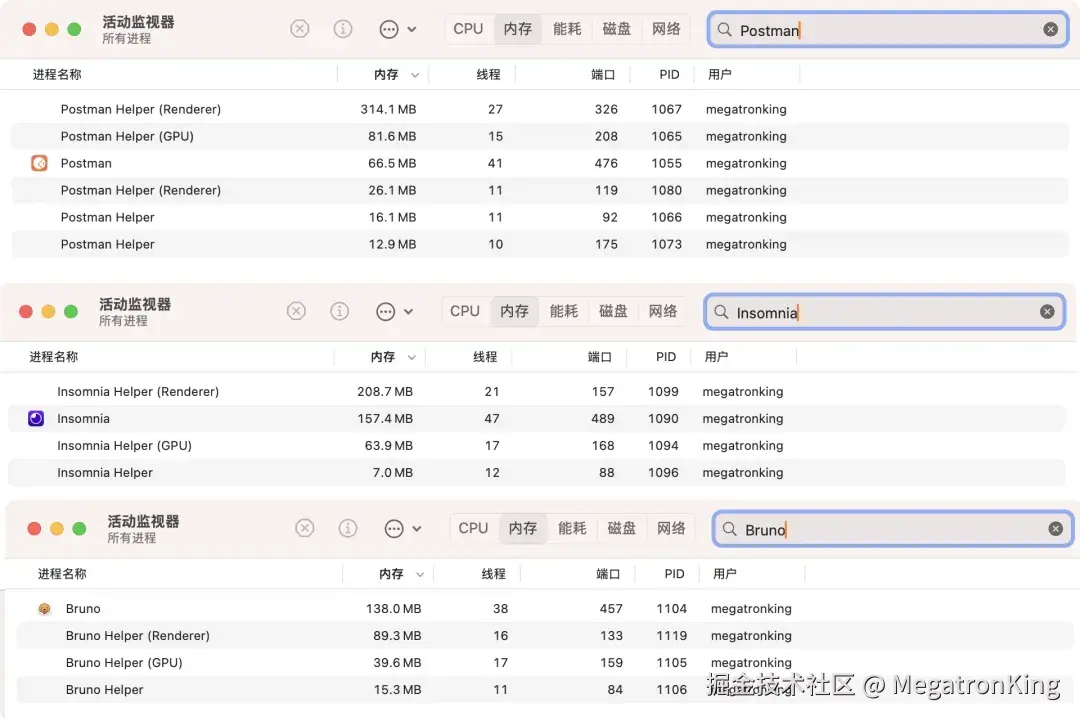Click info icon in Postman window
The width and height of the screenshot is (1080, 721).
[x=343, y=29]
